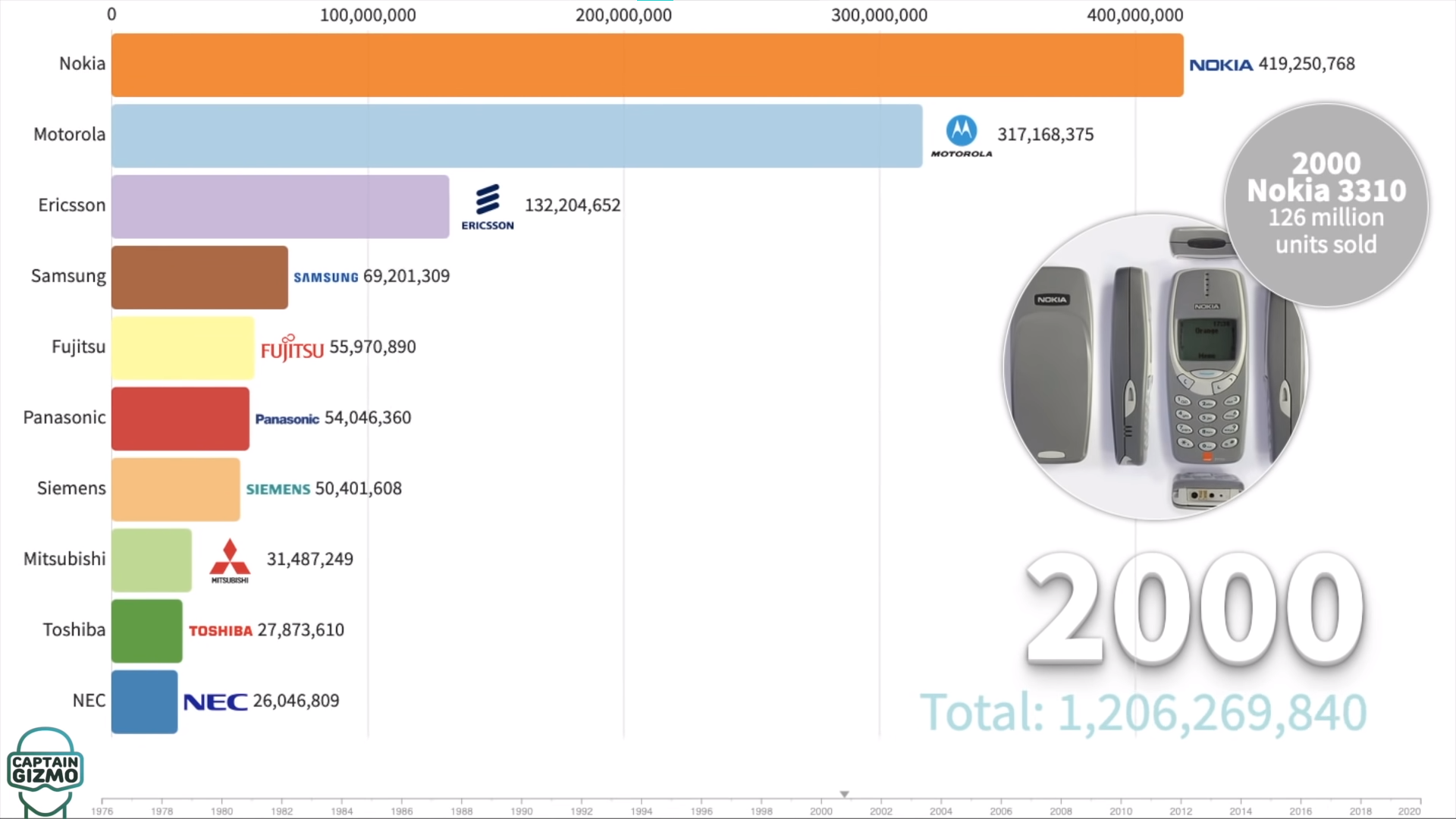Click the 400,000,000 axis tick label
The width and height of the screenshot is (1456, 819).
pyautogui.click(x=1135, y=15)
